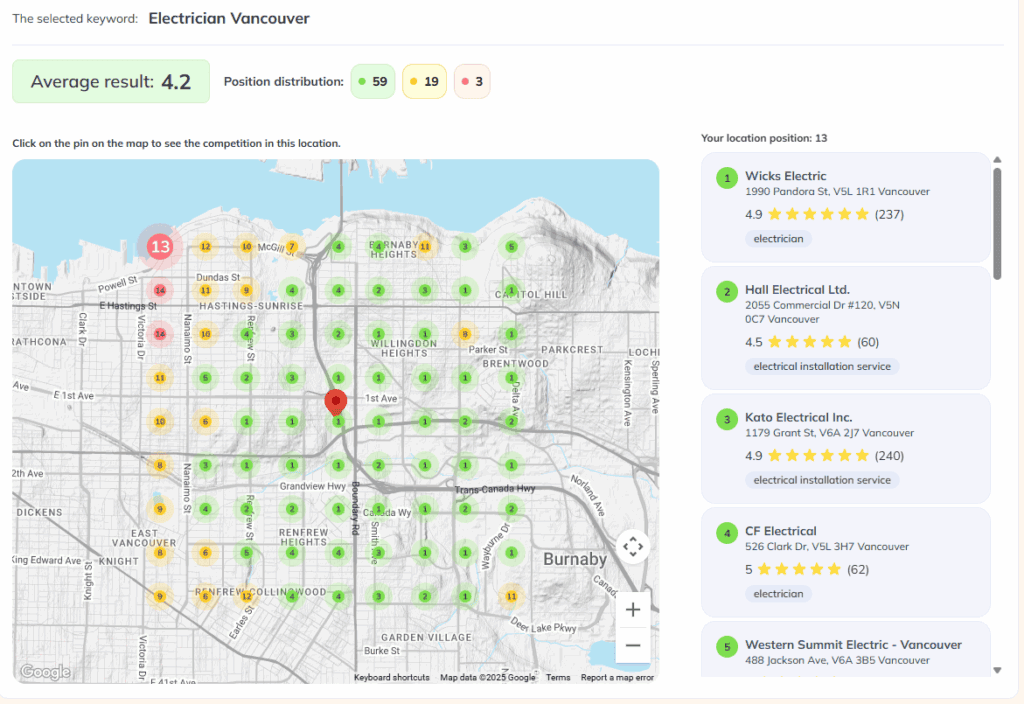Click the address 488 Jackson Ave

[x=837, y=660]
